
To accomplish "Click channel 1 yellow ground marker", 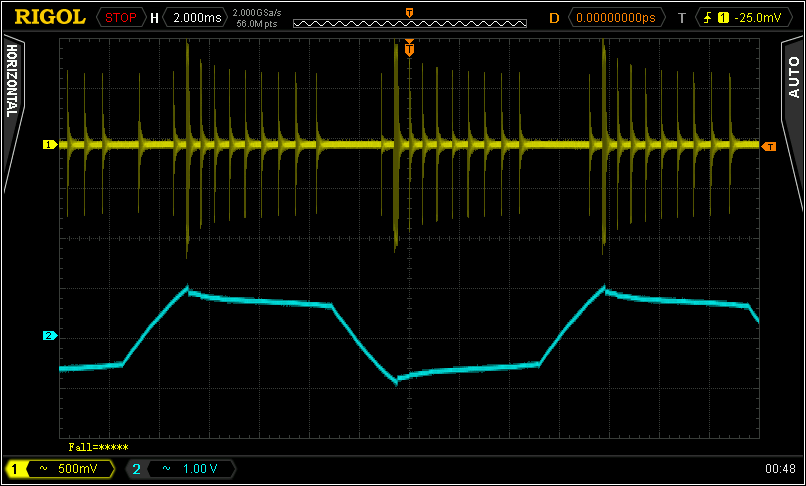I will coord(49,145).
